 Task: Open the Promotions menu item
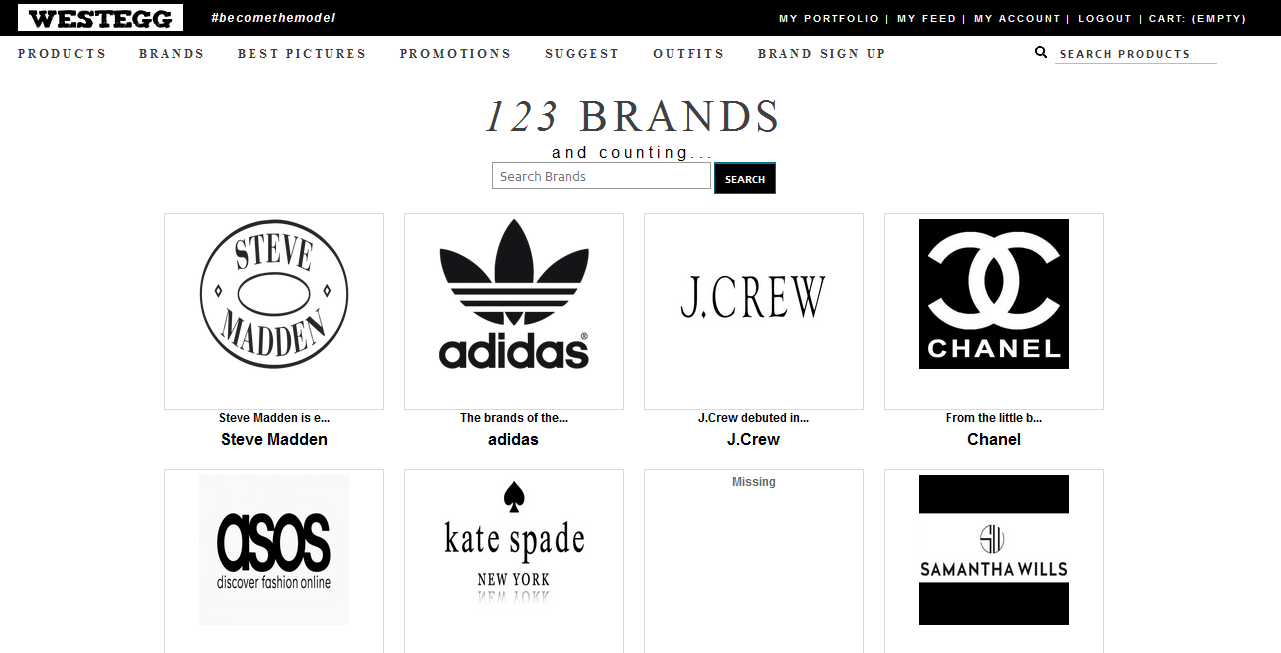point(455,54)
